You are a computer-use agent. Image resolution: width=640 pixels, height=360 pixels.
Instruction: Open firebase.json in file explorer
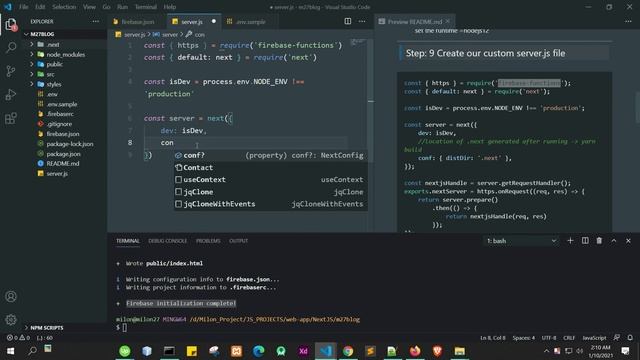(62, 134)
